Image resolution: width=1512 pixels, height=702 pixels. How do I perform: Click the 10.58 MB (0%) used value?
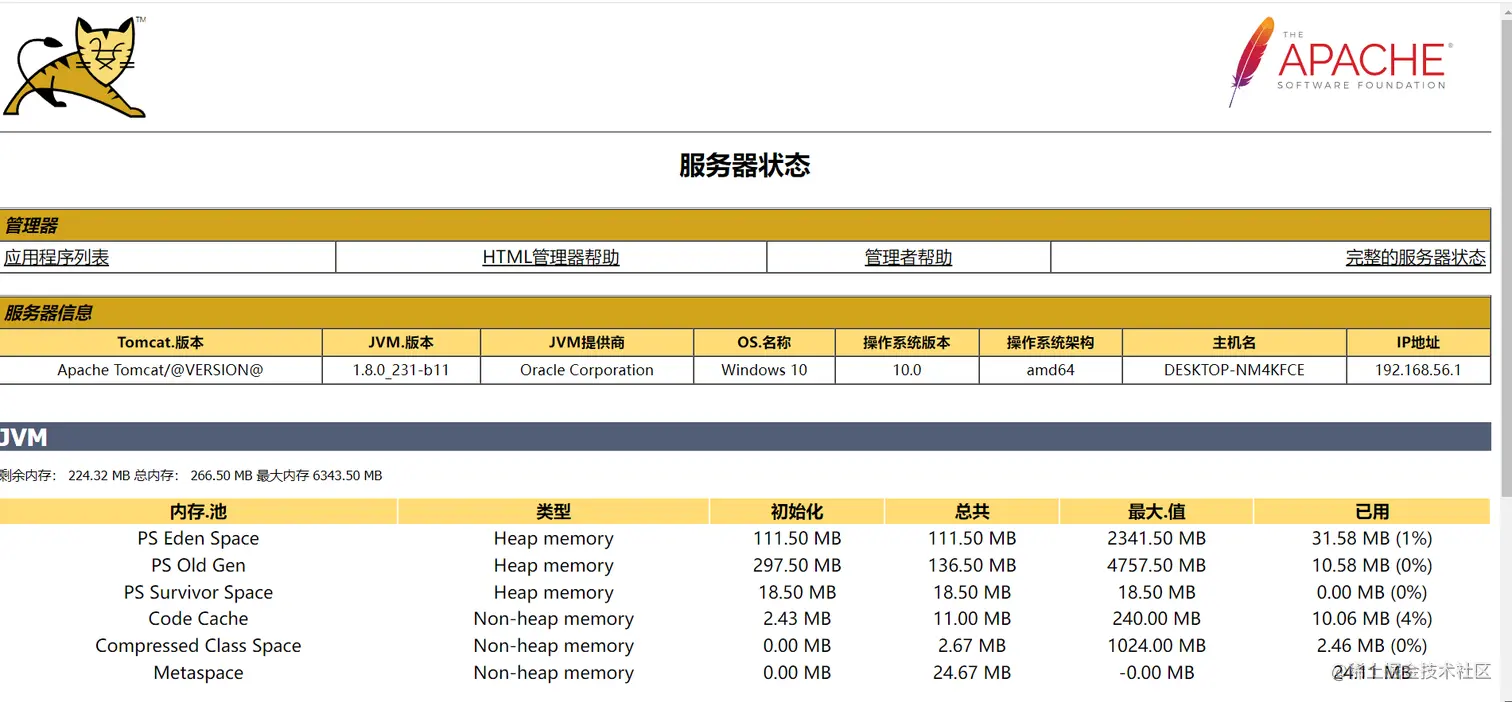(1372, 565)
